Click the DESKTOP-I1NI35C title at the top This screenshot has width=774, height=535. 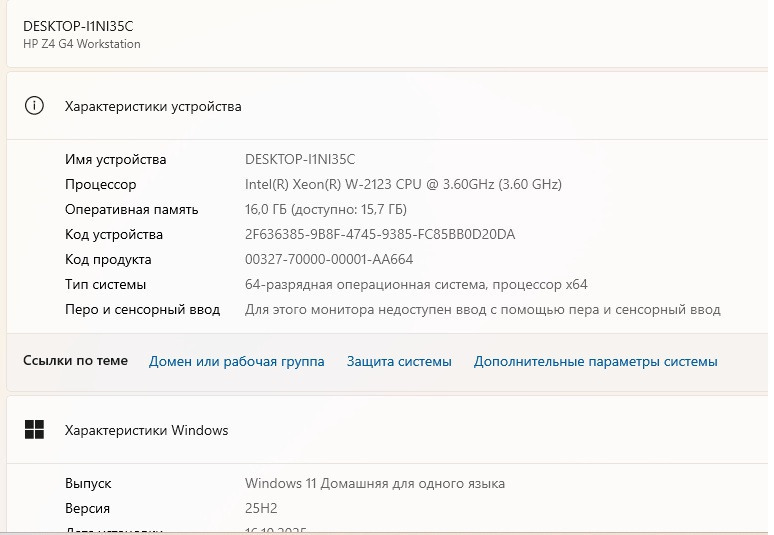(78, 26)
